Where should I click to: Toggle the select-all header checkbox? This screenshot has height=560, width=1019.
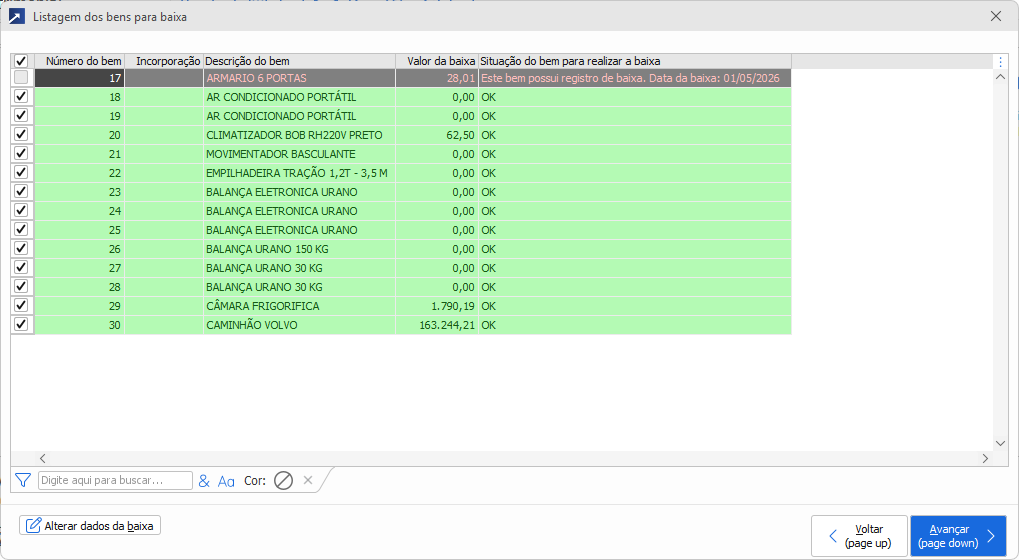click(21, 61)
